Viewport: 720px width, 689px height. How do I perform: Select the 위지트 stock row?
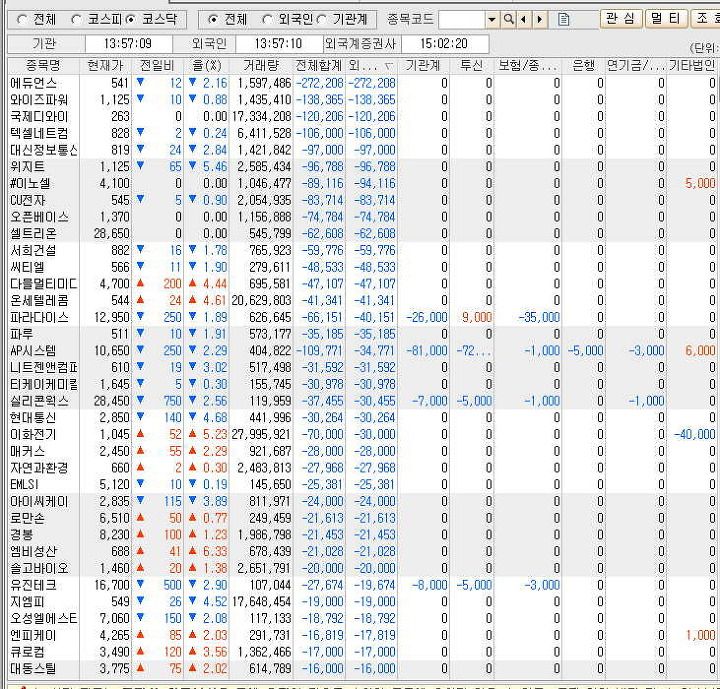coord(363,167)
